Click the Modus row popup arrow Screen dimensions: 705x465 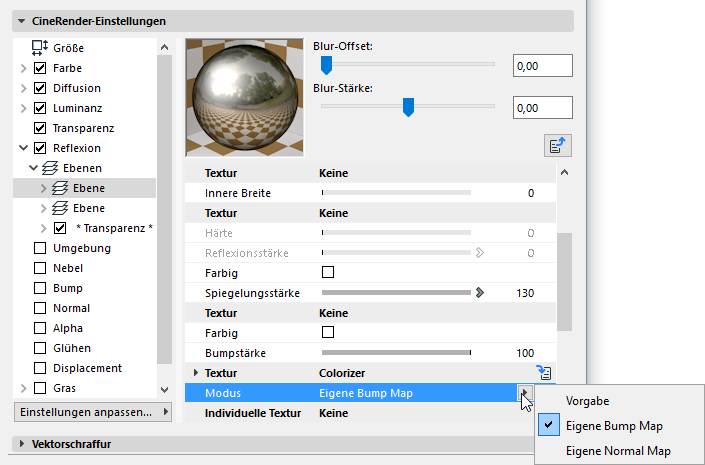pyautogui.click(x=524, y=393)
